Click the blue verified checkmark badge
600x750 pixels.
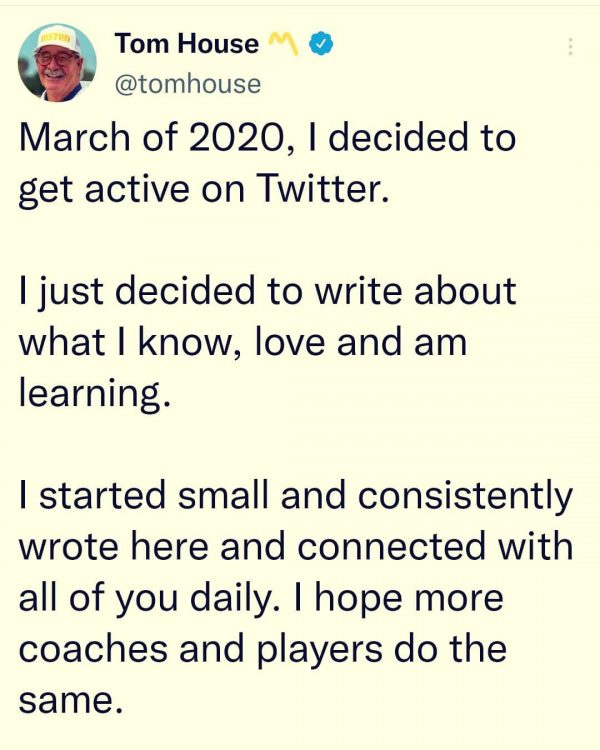(321, 44)
